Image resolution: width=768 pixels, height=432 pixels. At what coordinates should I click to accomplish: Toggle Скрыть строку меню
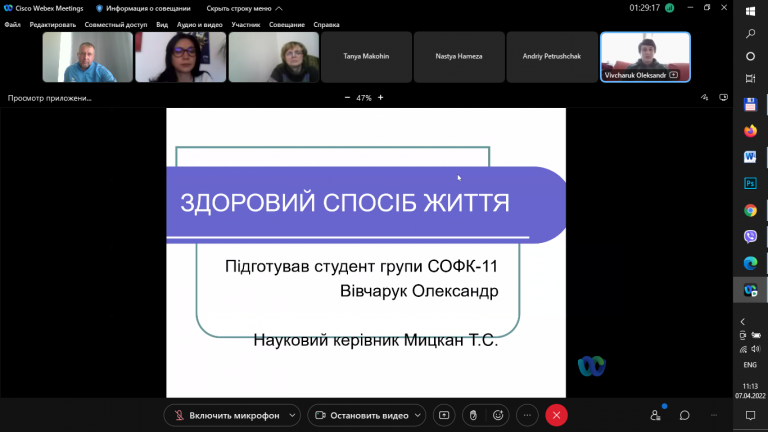[244, 8]
